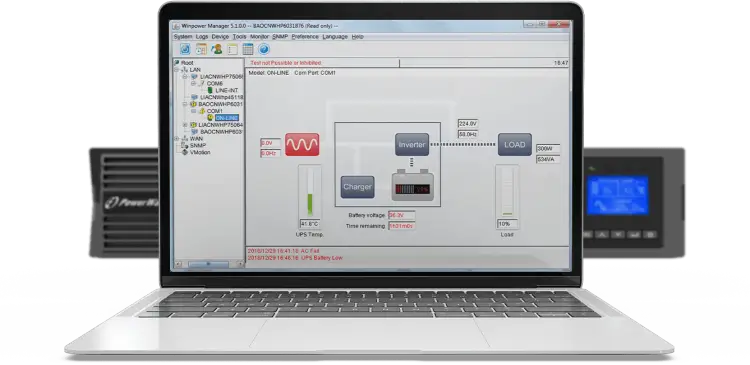Select the highlighted ON-LINE device entry
This screenshot has height=365, width=750.
tap(227, 118)
